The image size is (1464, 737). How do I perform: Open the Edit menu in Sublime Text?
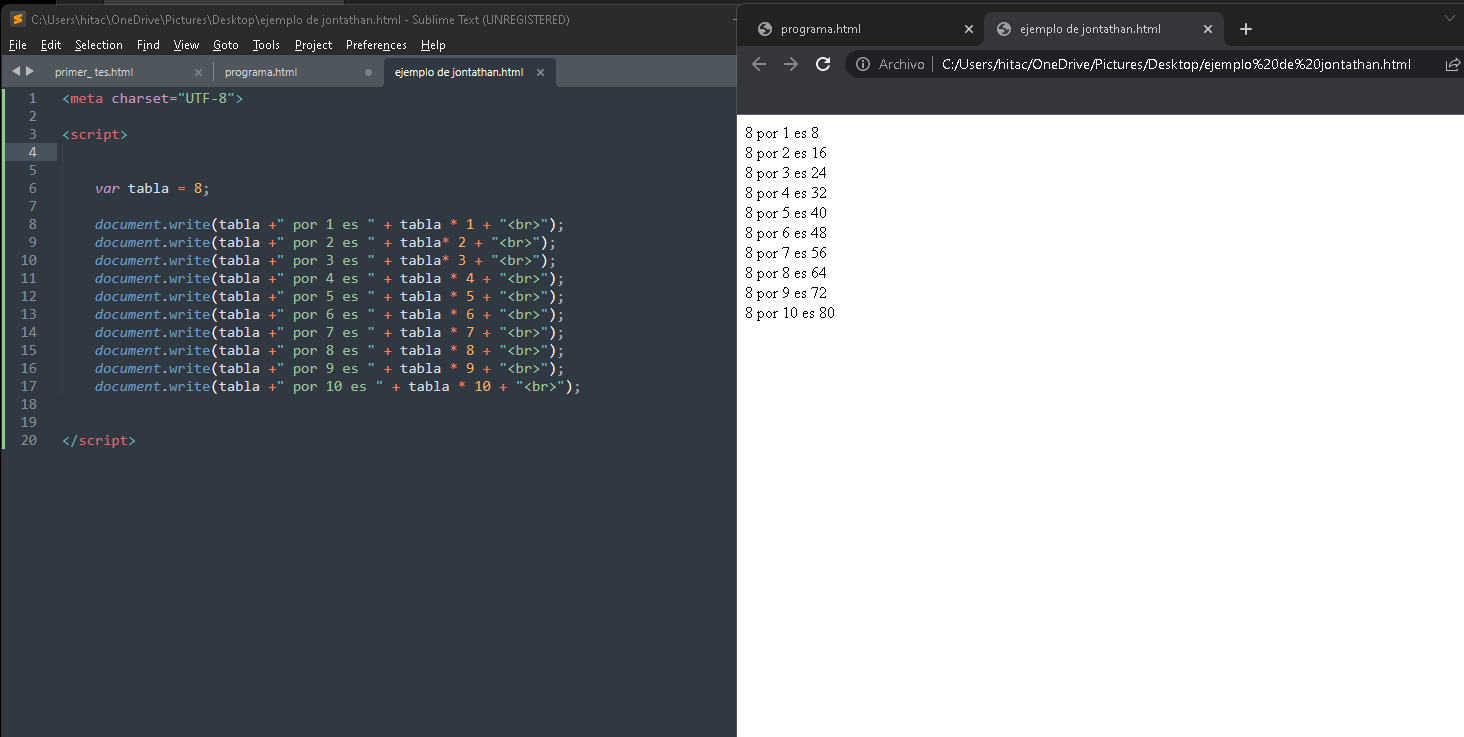click(x=51, y=45)
